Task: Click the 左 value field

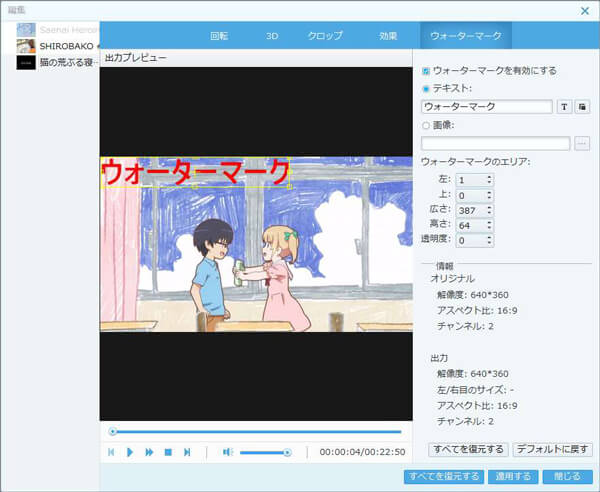Action: coord(470,180)
